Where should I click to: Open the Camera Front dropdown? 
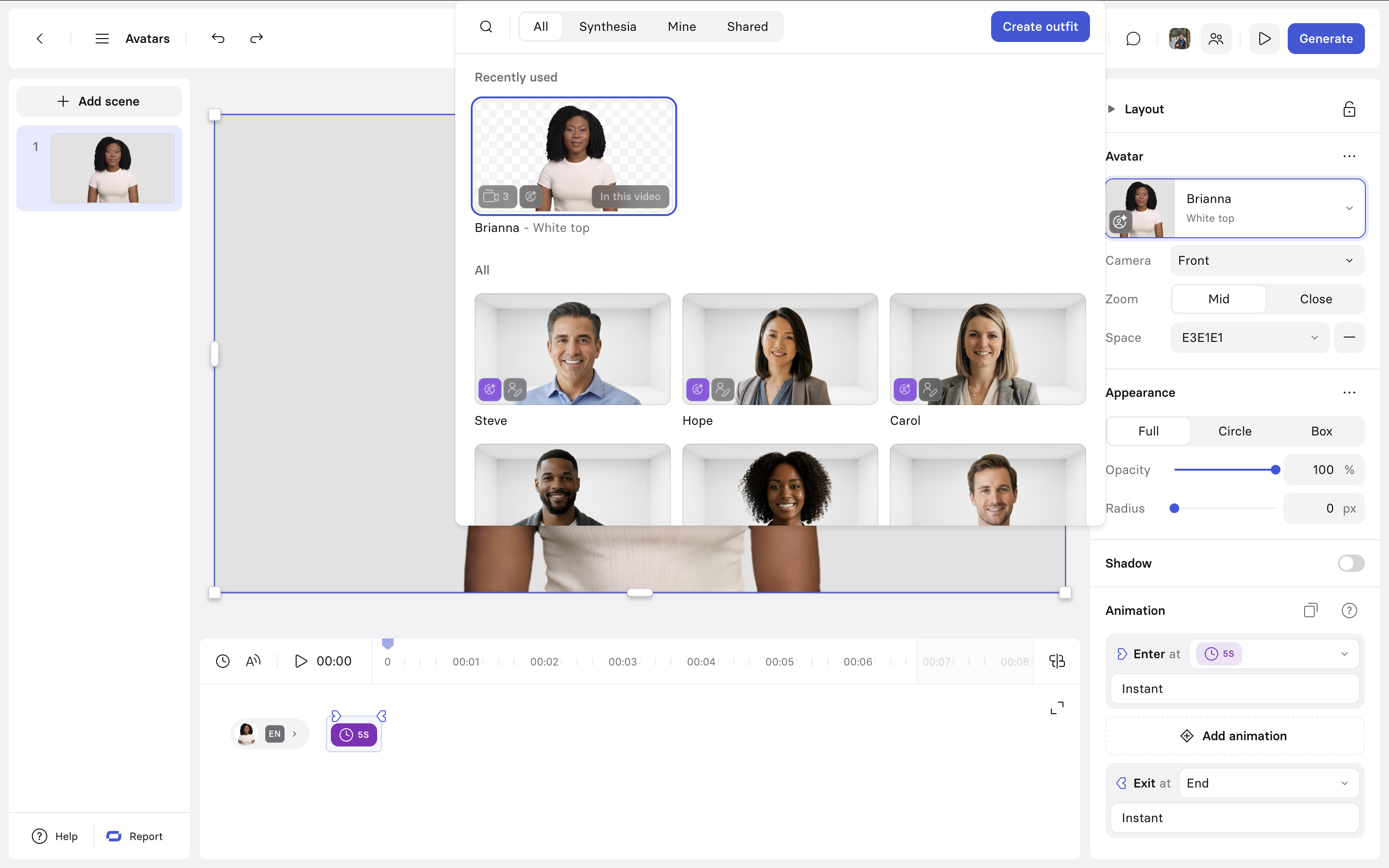point(1267,260)
